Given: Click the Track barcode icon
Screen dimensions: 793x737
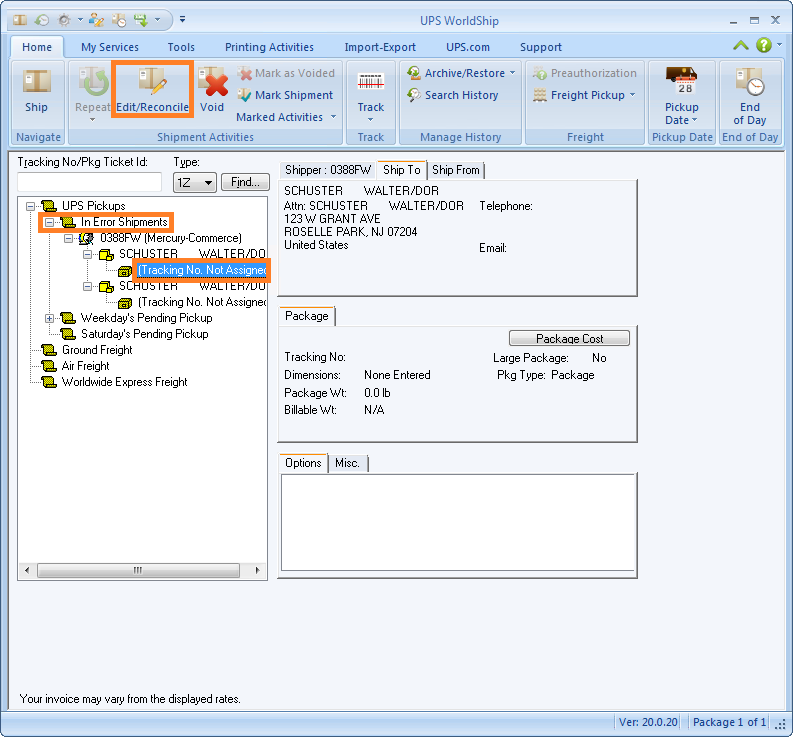Looking at the screenshot, I should (x=371, y=81).
